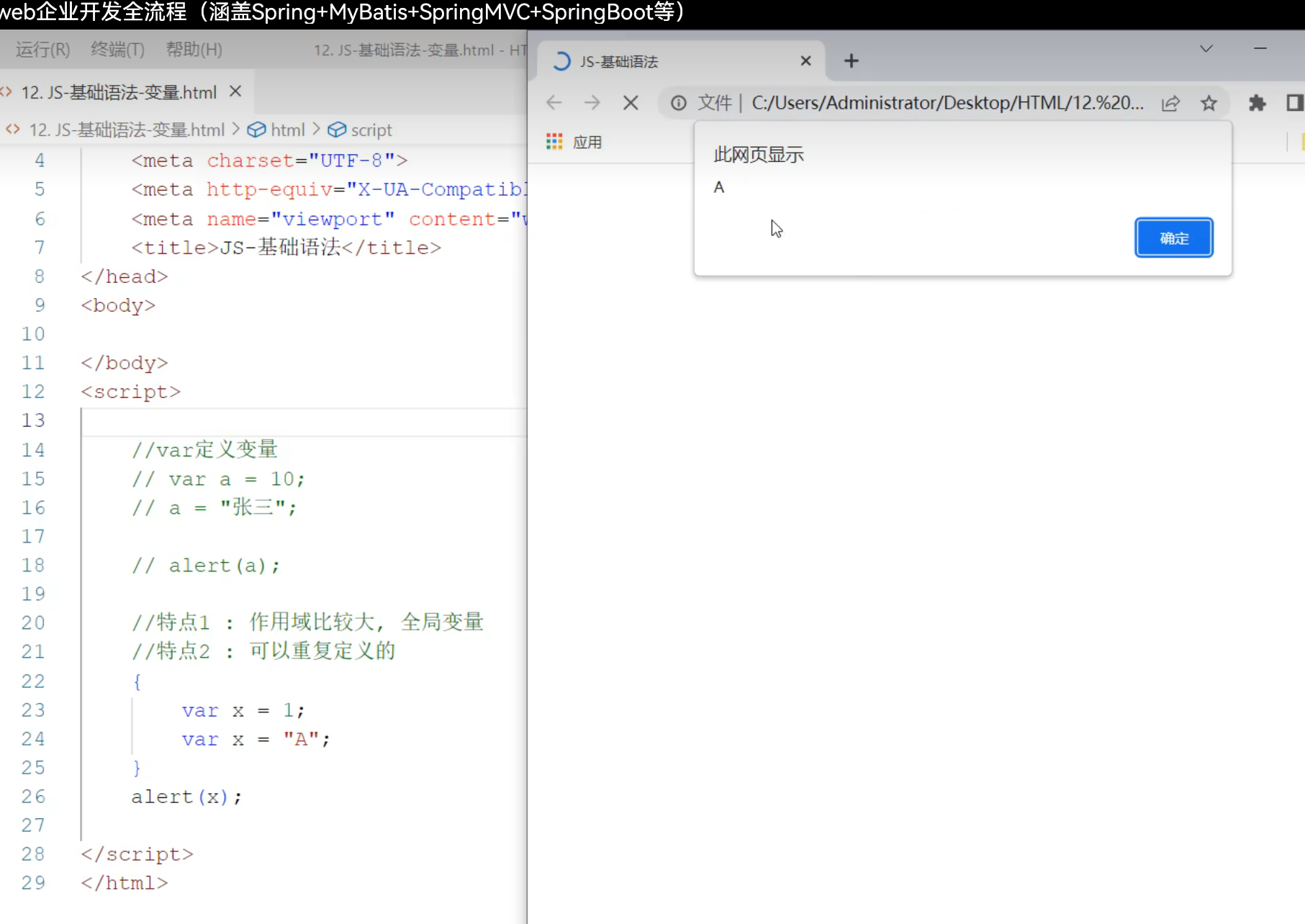Viewport: 1305px width, 924px height.
Task: Go back in Chrome browser
Action: [554, 103]
